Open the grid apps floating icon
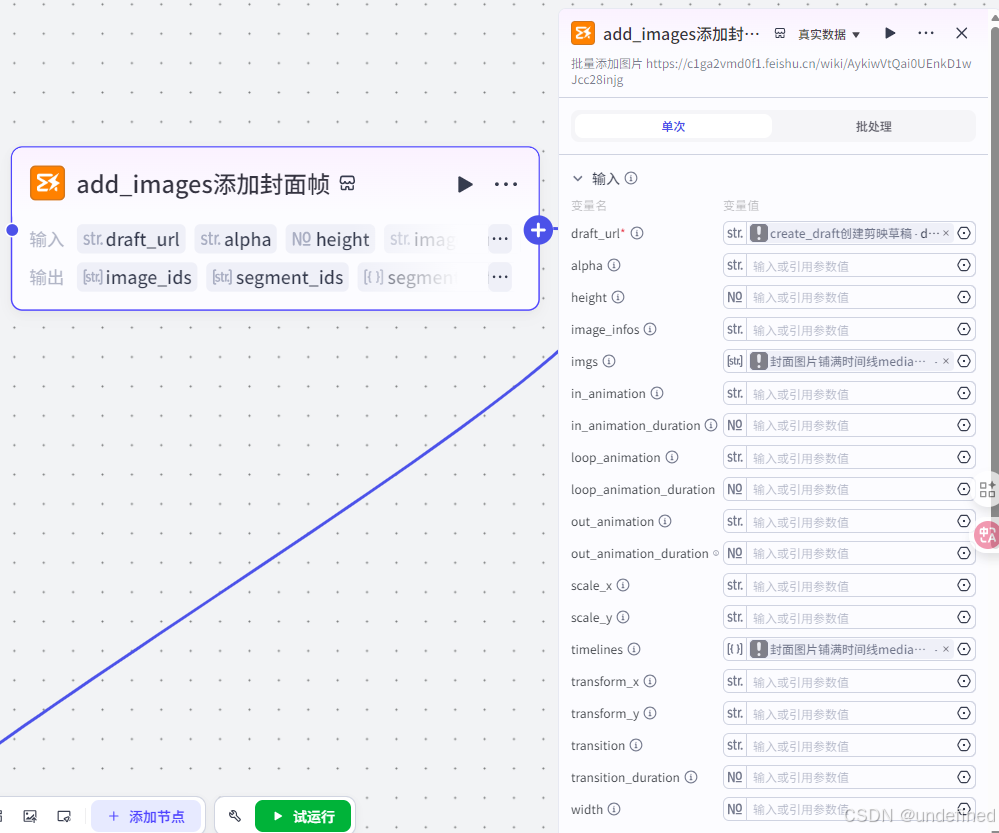The height and width of the screenshot is (833, 999). pos(988,489)
